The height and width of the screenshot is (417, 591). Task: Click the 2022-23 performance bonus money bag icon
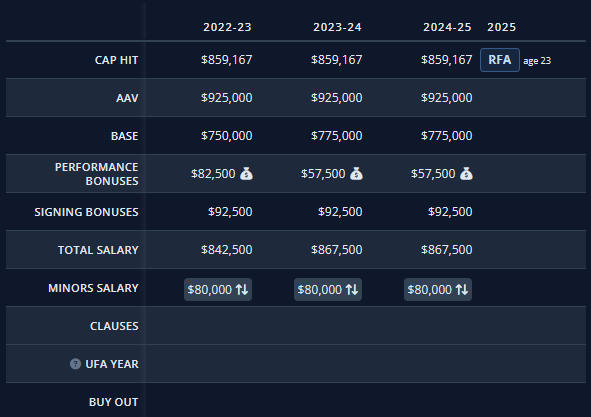pyautogui.click(x=247, y=174)
